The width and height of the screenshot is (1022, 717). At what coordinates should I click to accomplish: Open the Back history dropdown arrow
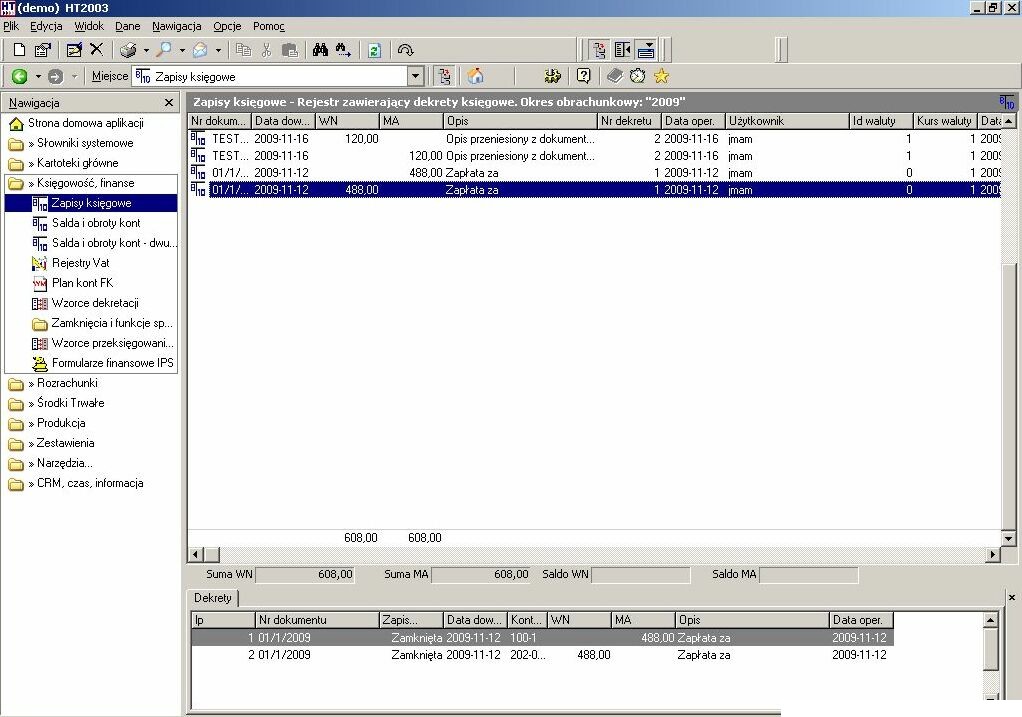(38, 77)
